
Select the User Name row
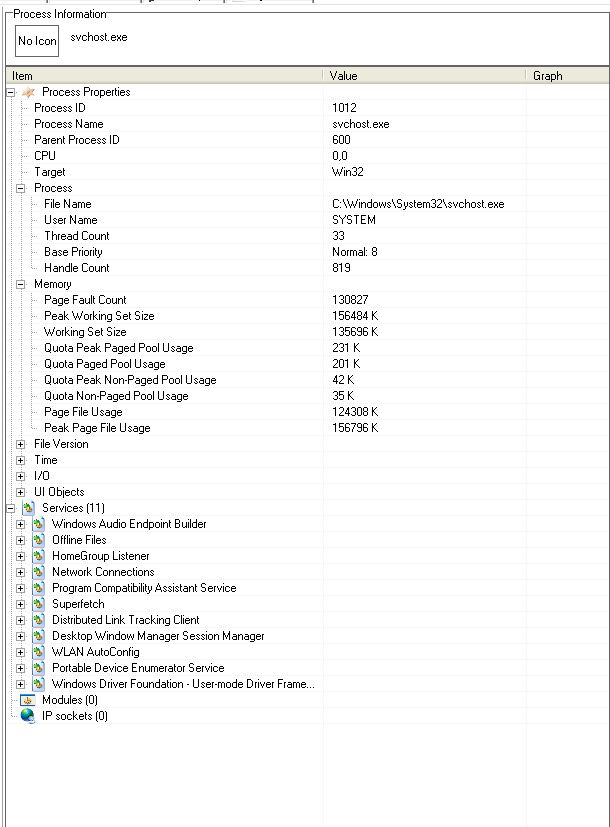point(307,220)
